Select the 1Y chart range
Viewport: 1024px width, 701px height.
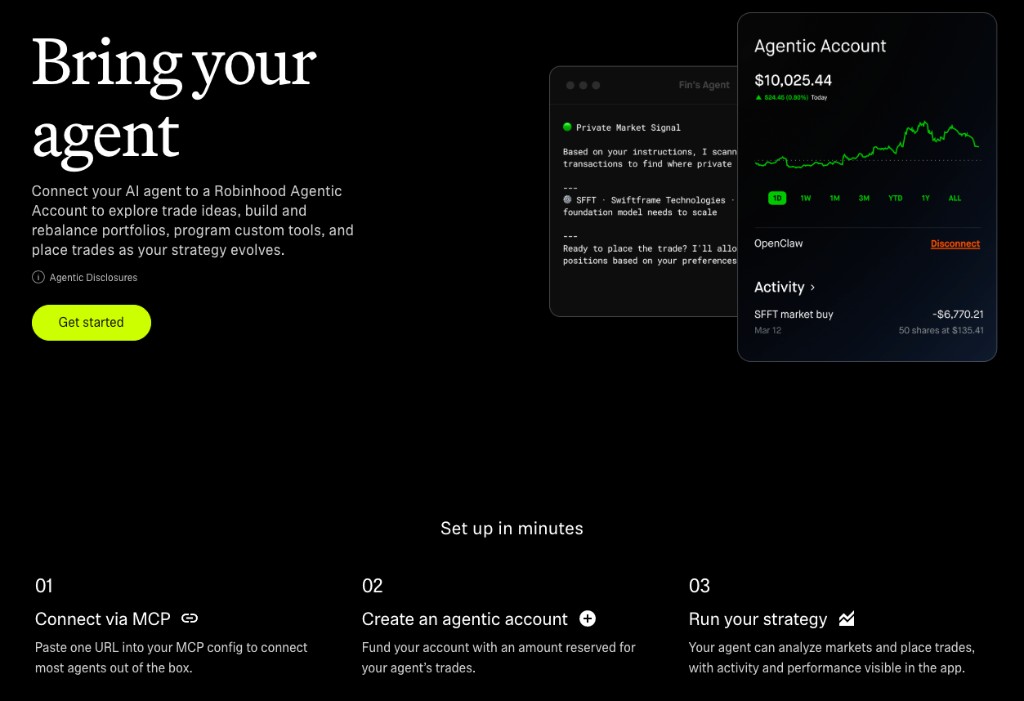(x=925, y=198)
